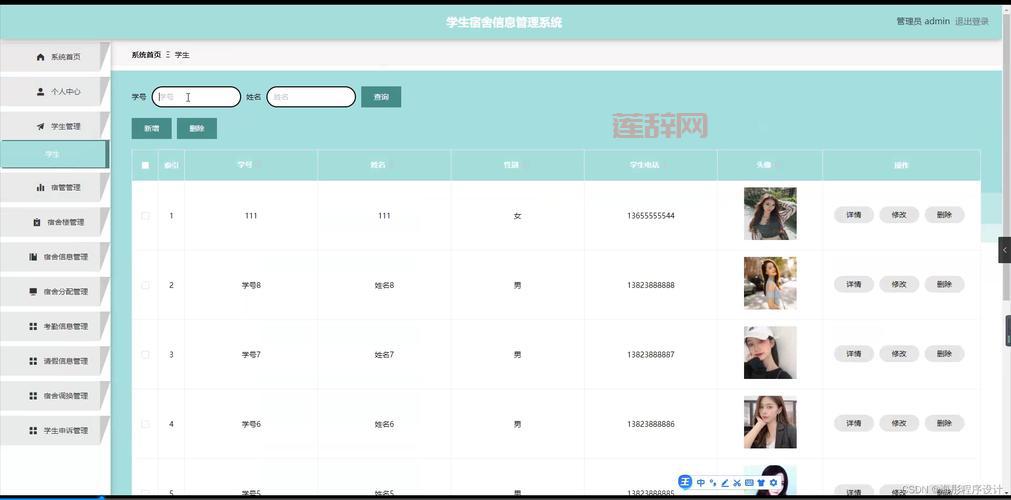Click the clipboard icon for 宿舍楼管理

coord(37,222)
